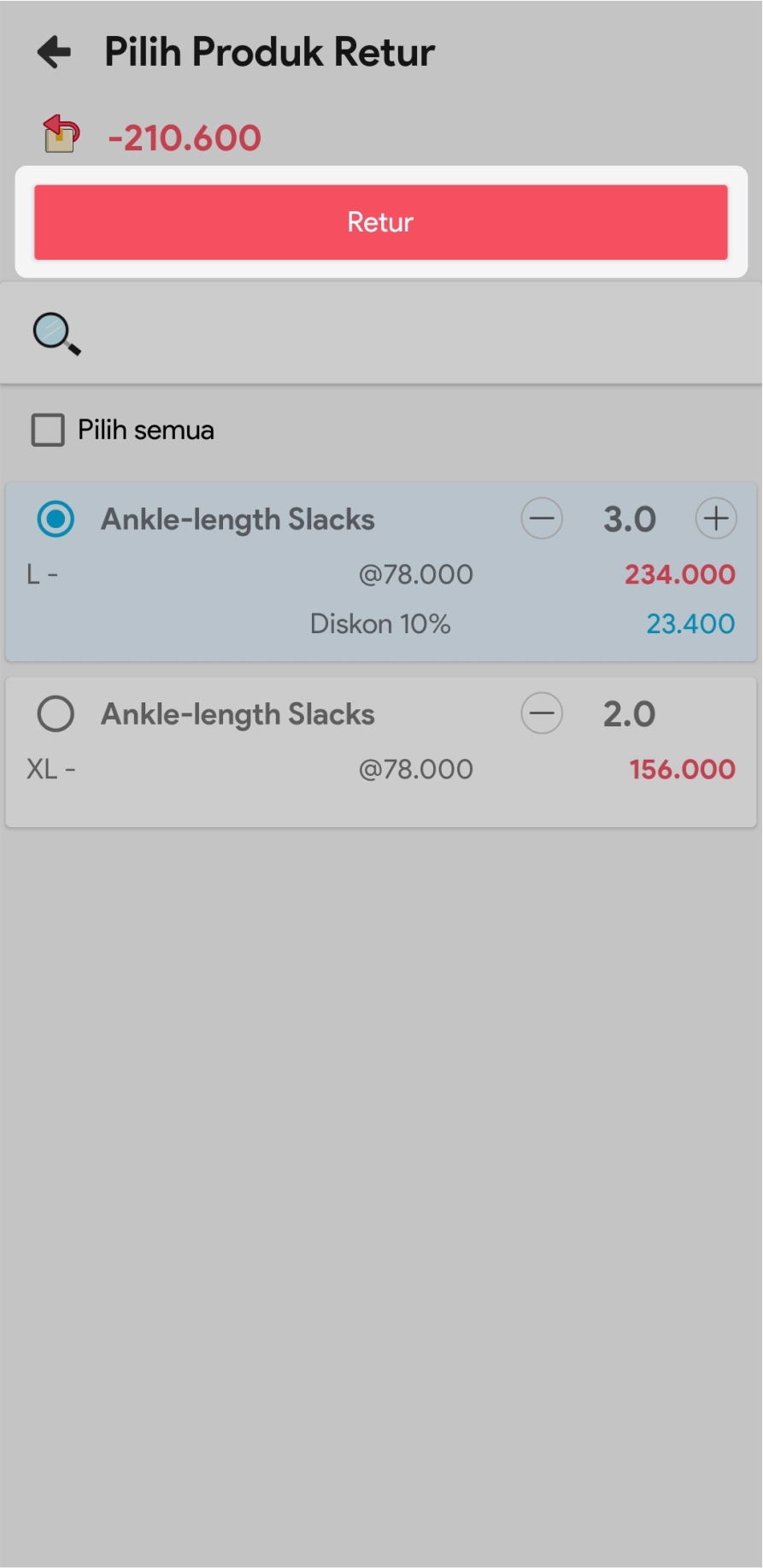Tap the Pilih semua label

pos(146,430)
